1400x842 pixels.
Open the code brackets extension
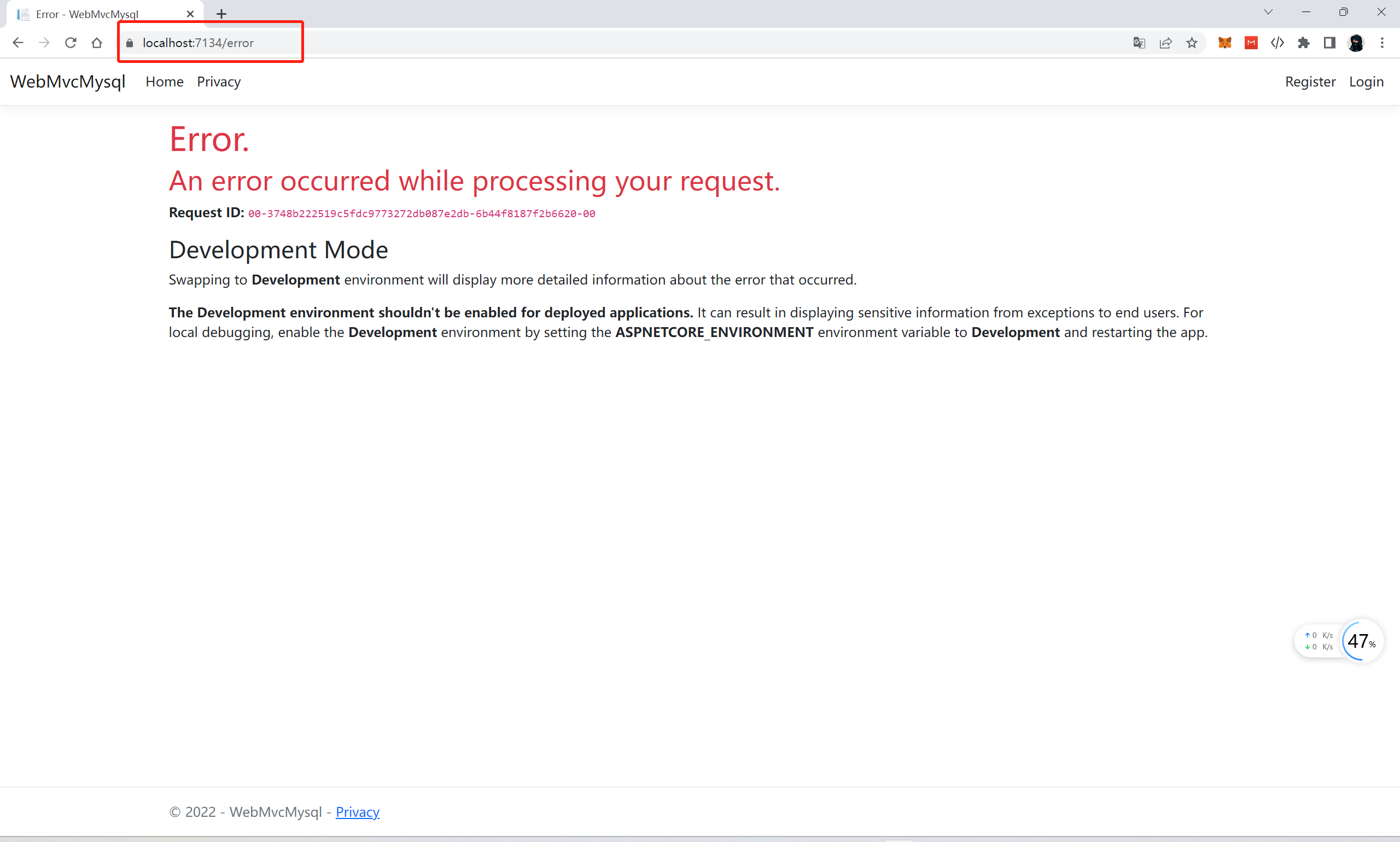tap(1277, 43)
